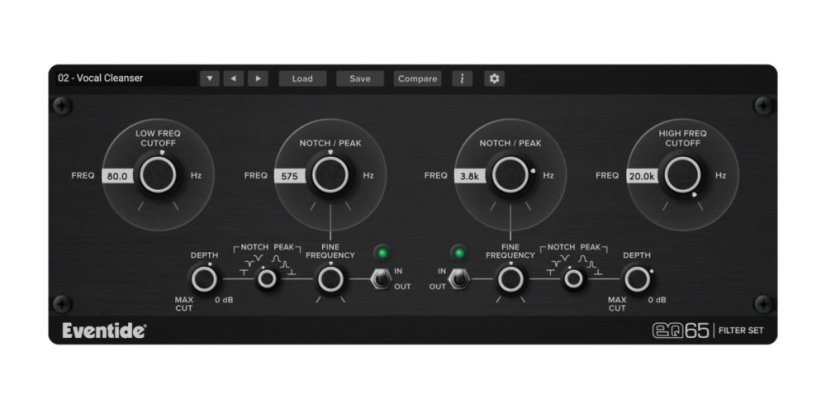Click the Low Freq Cutoff knob
The image size is (826, 409).
click(158, 175)
